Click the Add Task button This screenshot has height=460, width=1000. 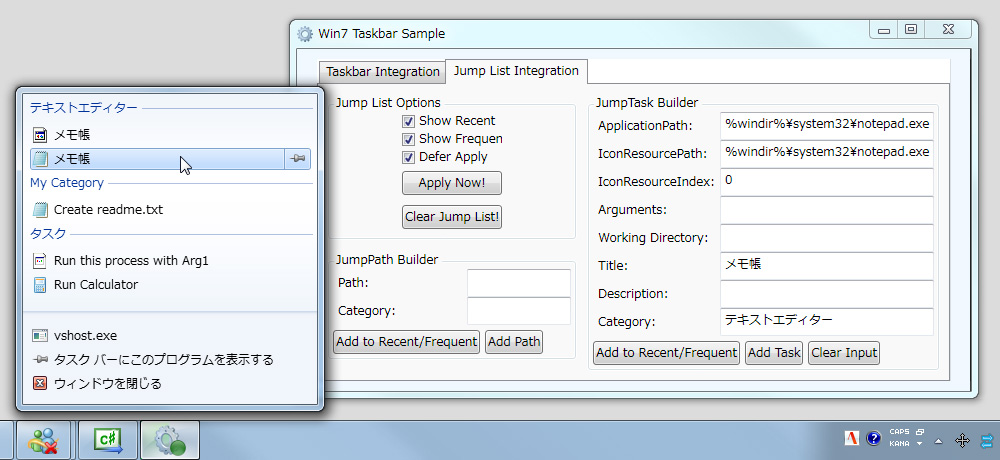click(x=774, y=353)
